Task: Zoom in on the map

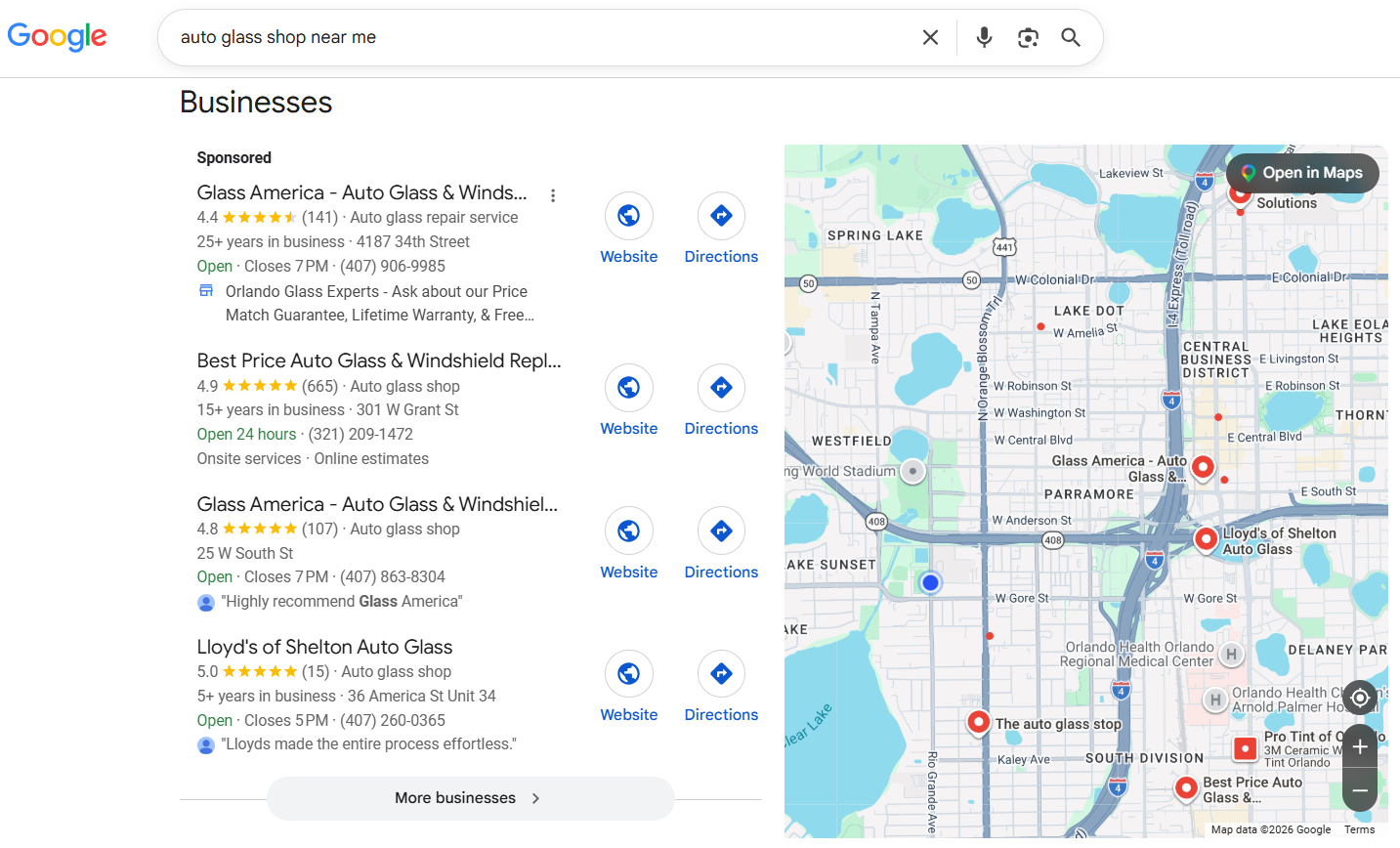Action: (x=1360, y=747)
